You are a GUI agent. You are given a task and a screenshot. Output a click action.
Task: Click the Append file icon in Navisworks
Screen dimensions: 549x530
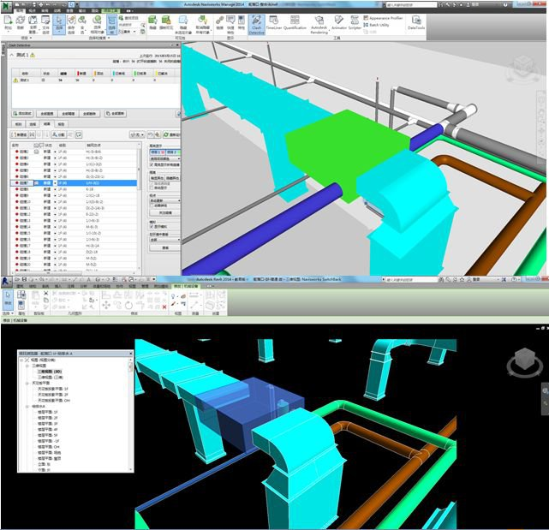tap(8, 23)
